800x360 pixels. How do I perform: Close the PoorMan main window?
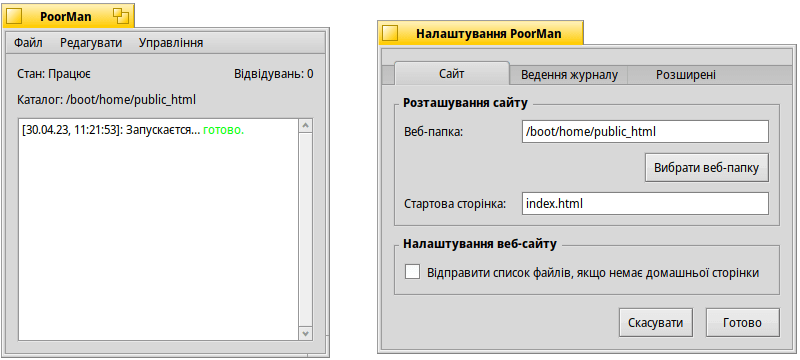click(15, 16)
